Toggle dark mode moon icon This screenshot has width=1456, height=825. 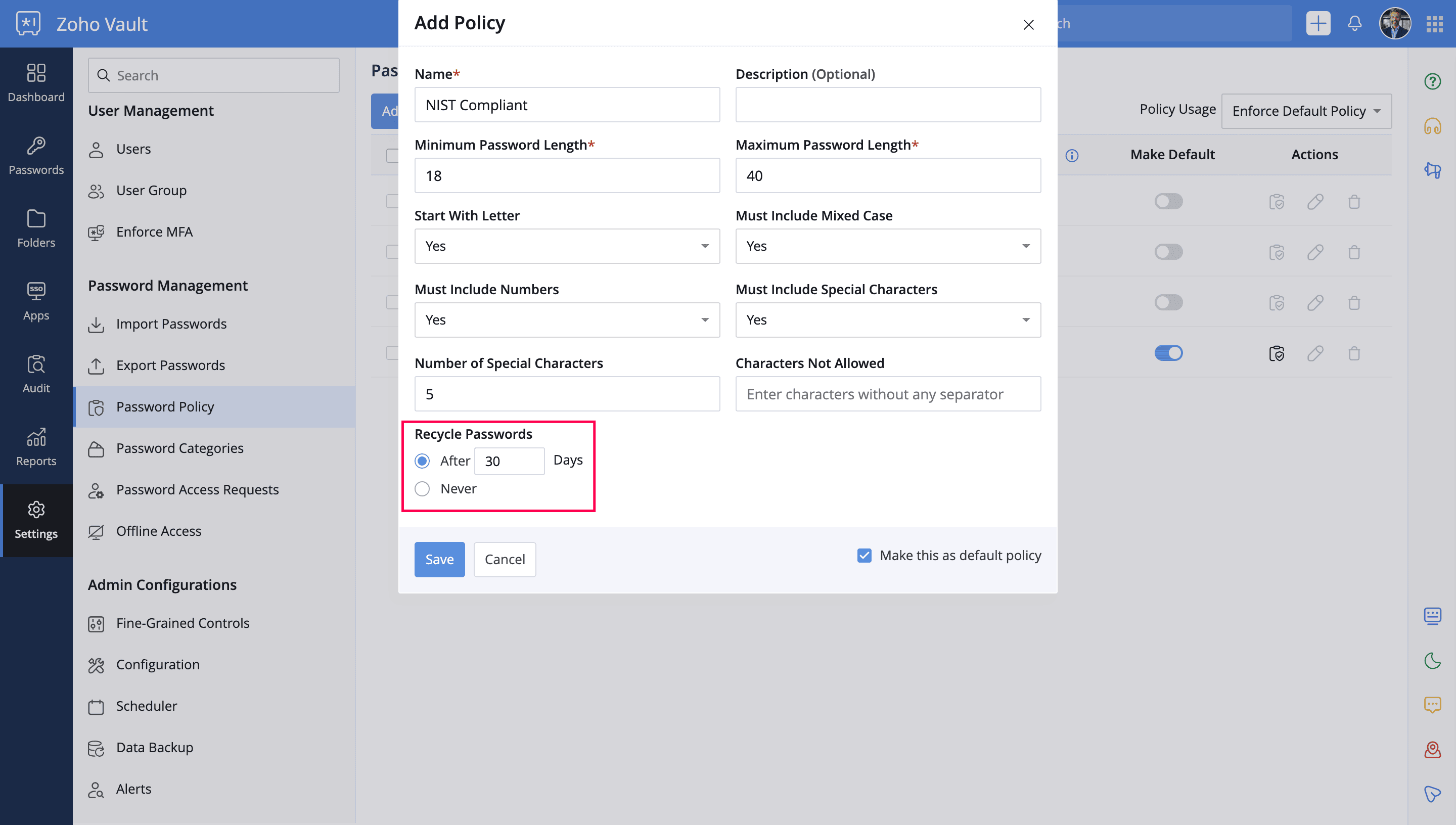click(x=1433, y=661)
